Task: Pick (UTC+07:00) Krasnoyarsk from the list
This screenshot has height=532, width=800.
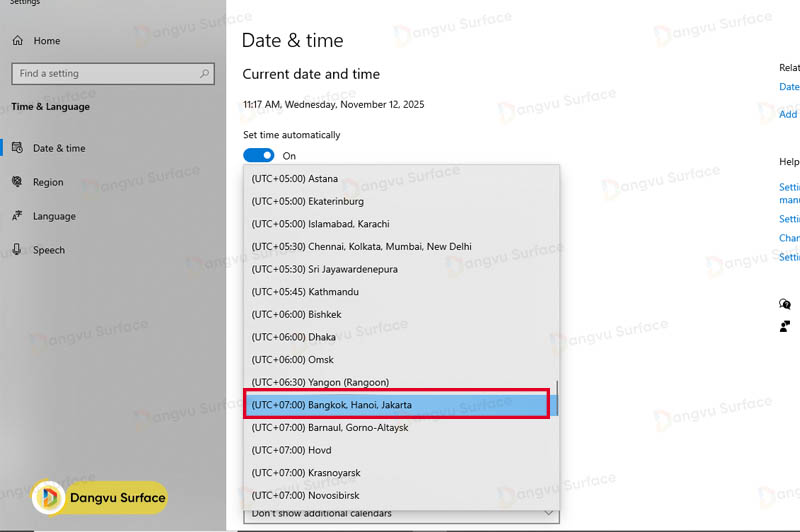Action: coord(306,473)
